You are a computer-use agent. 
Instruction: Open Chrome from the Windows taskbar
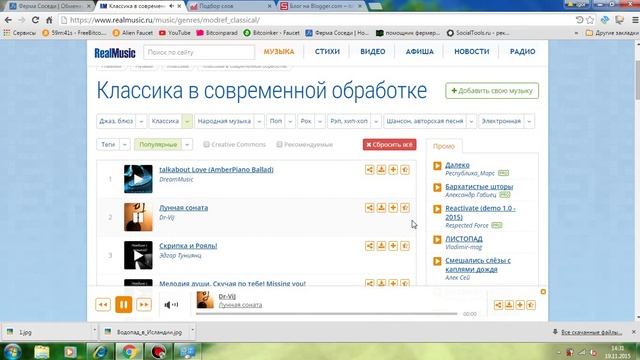coord(129,351)
